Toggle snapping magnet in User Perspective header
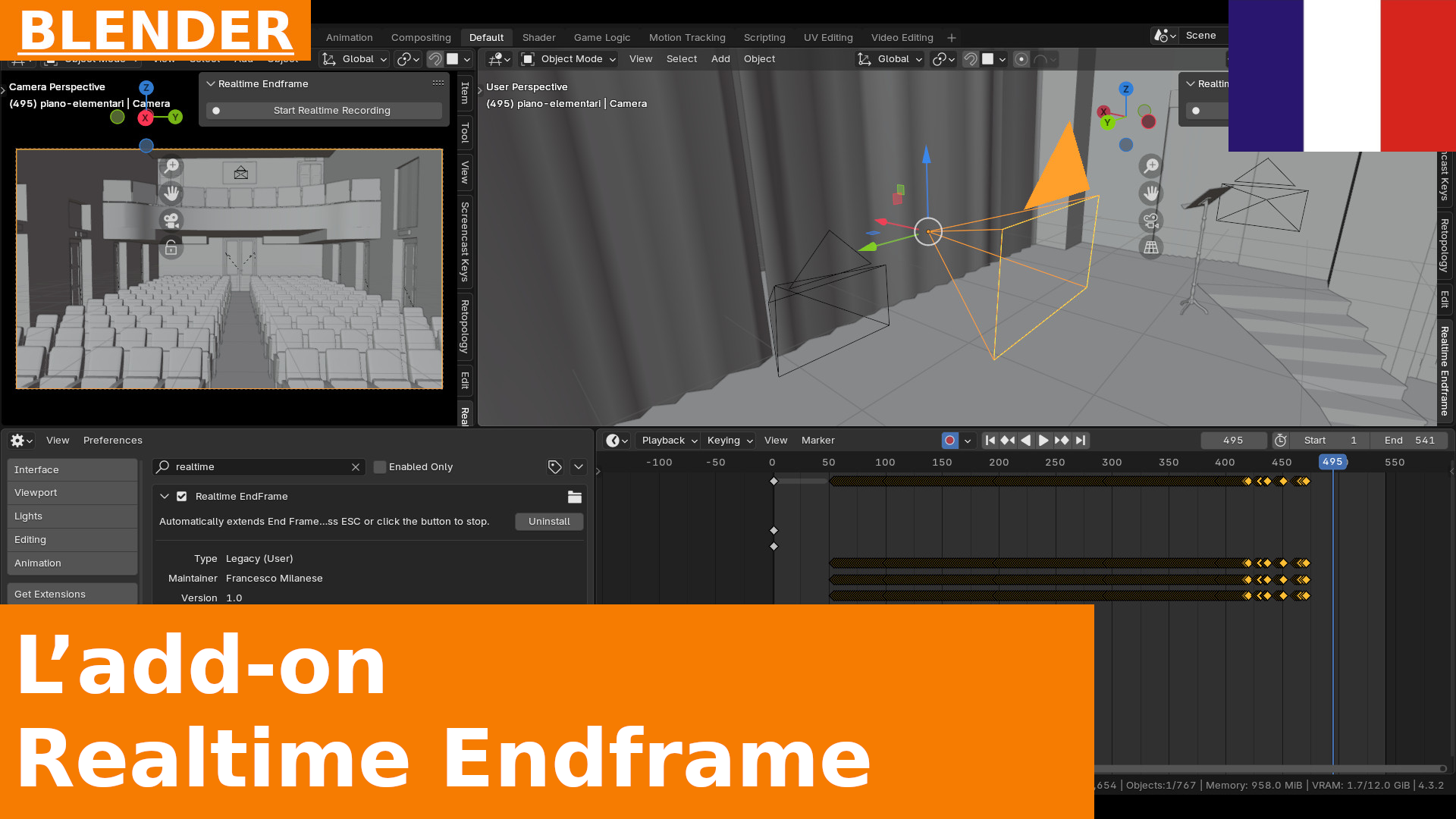Viewport: 1456px width, 819px height. pyautogui.click(x=971, y=59)
